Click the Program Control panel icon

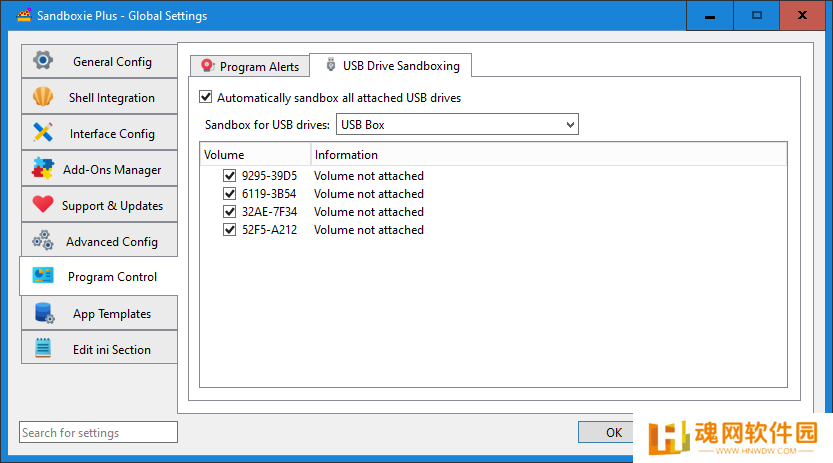pos(42,276)
